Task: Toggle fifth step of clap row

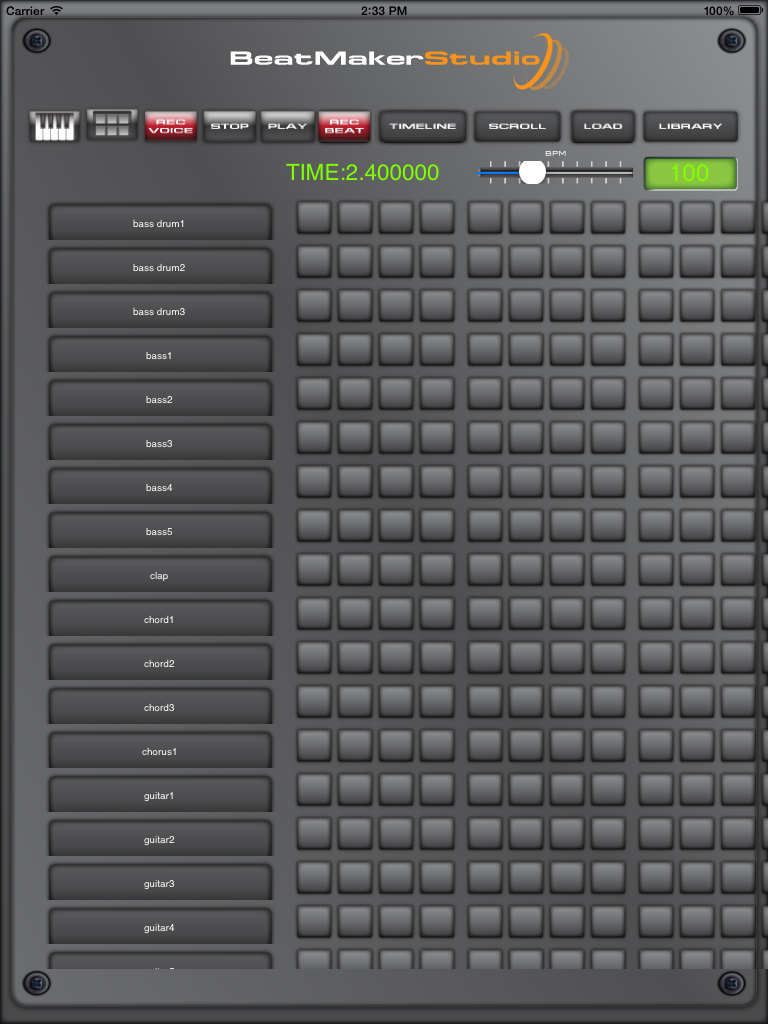Action: click(x=485, y=569)
